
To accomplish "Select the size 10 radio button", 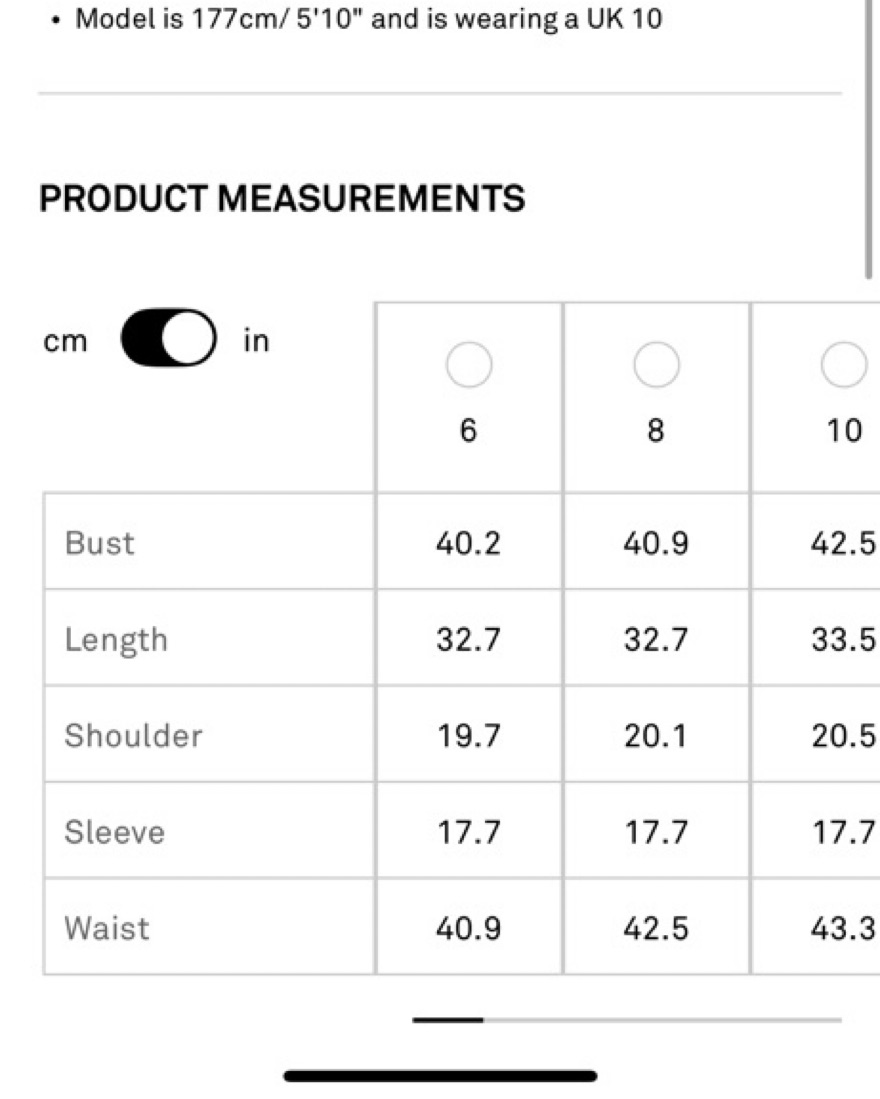I will (x=844, y=365).
